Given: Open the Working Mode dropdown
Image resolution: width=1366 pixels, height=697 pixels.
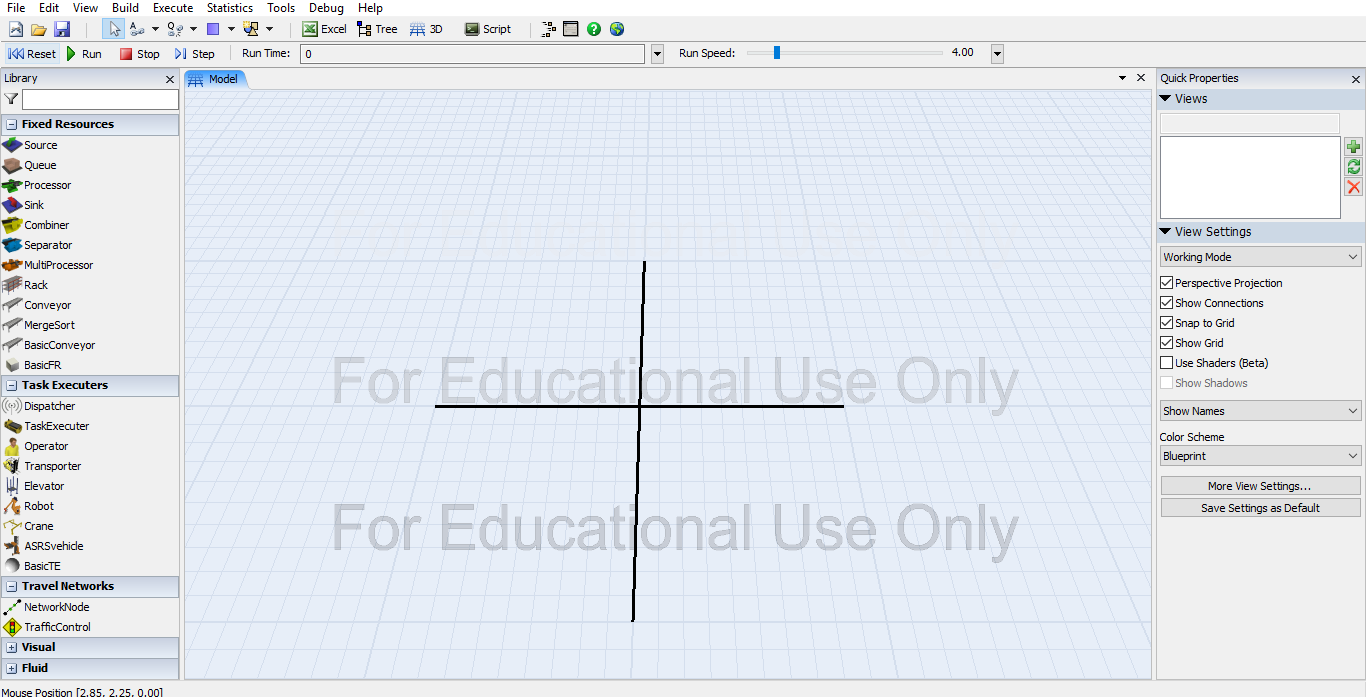Looking at the screenshot, I should point(1260,257).
